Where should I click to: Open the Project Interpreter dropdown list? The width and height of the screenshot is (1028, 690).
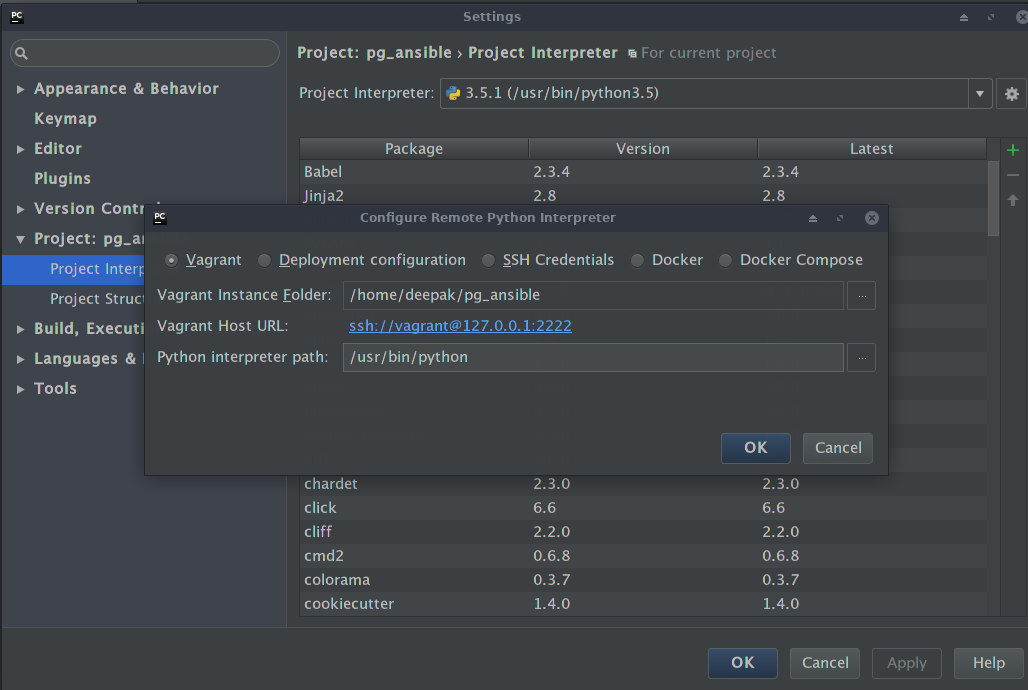979,93
